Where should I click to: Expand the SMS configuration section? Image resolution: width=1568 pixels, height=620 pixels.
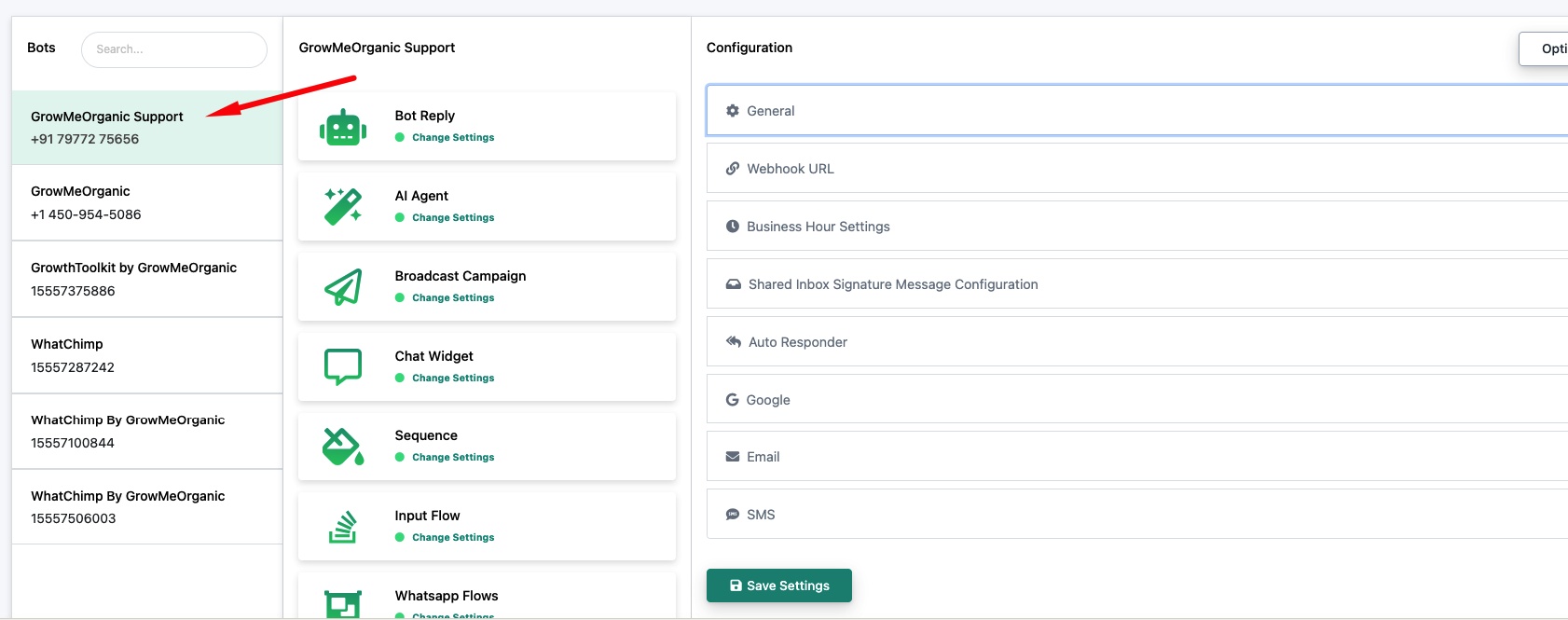click(1137, 515)
